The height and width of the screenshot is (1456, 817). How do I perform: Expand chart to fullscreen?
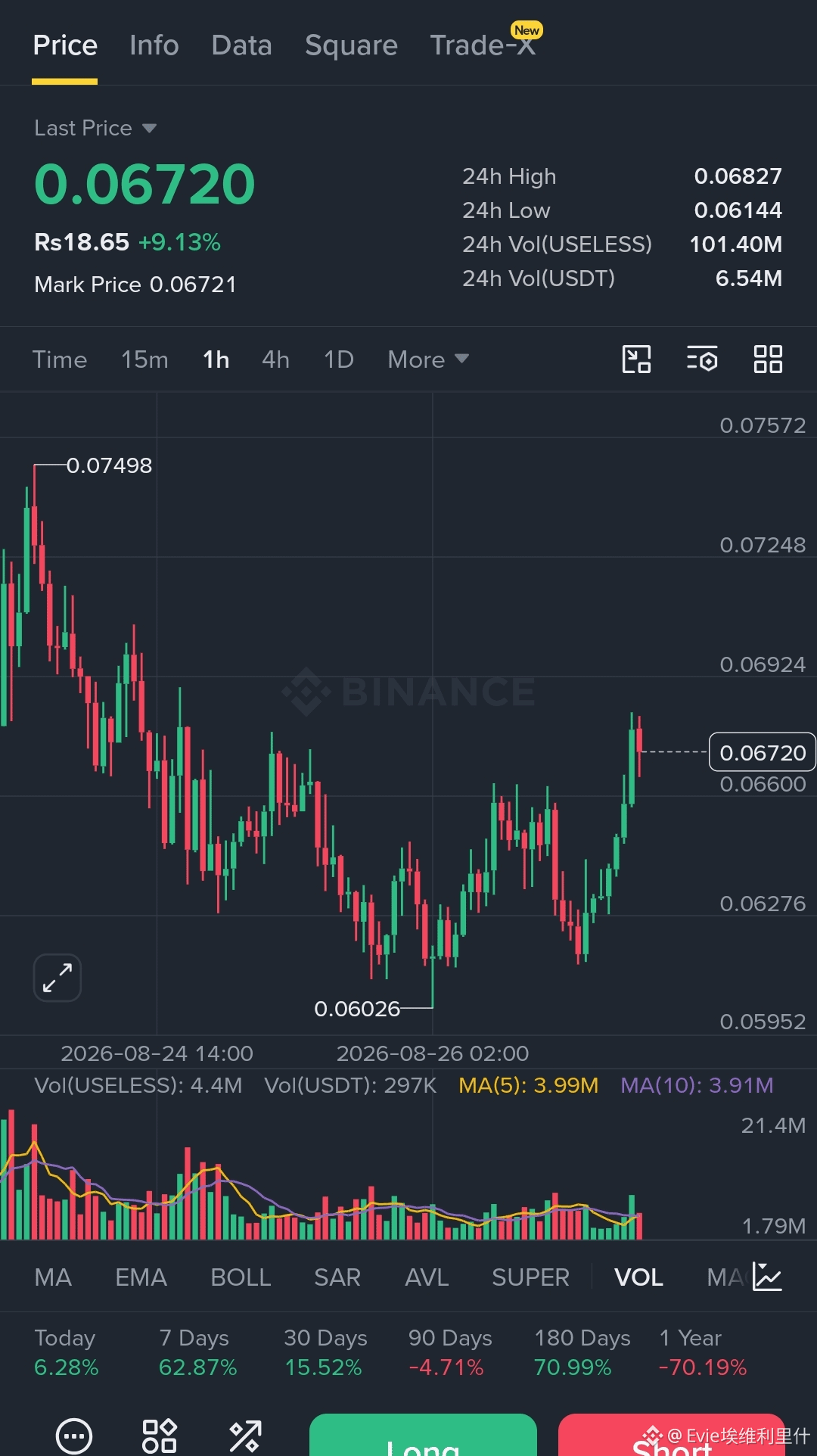click(x=57, y=978)
